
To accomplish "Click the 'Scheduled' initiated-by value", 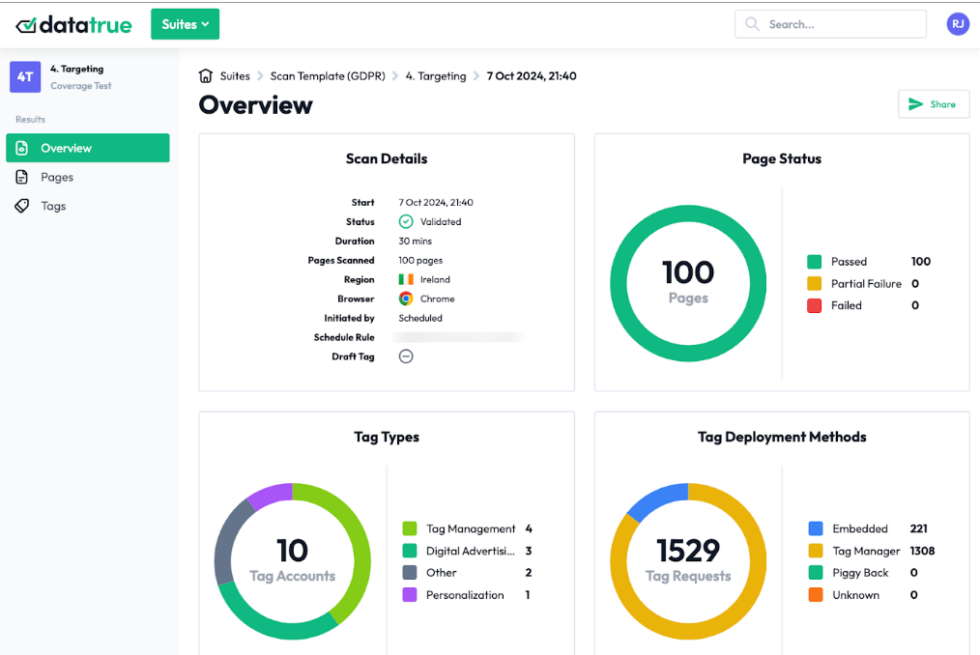I will pos(420,318).
